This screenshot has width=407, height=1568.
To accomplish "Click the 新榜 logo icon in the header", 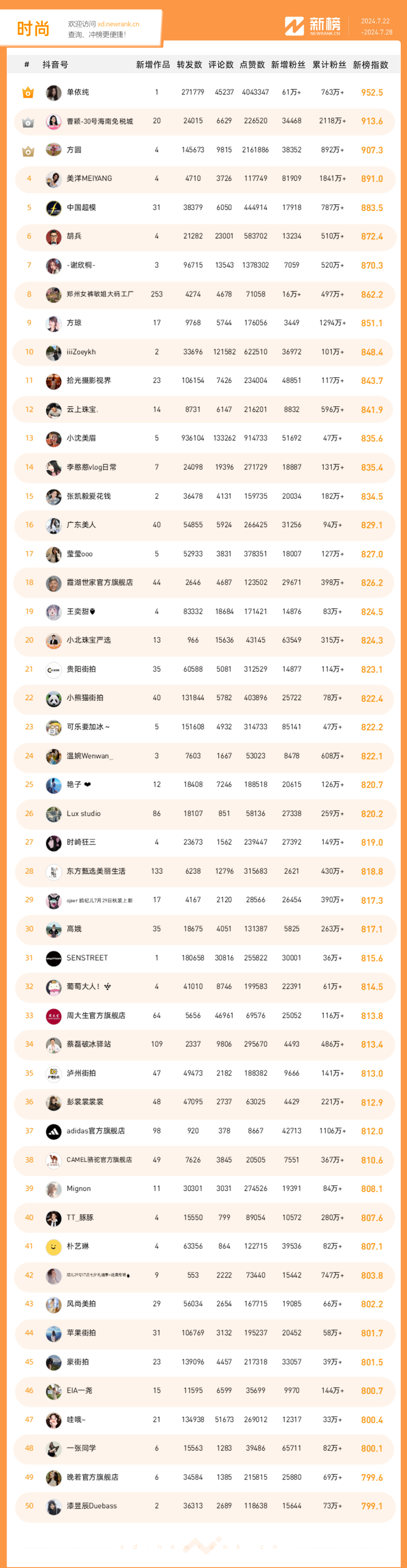I will 294,26.
